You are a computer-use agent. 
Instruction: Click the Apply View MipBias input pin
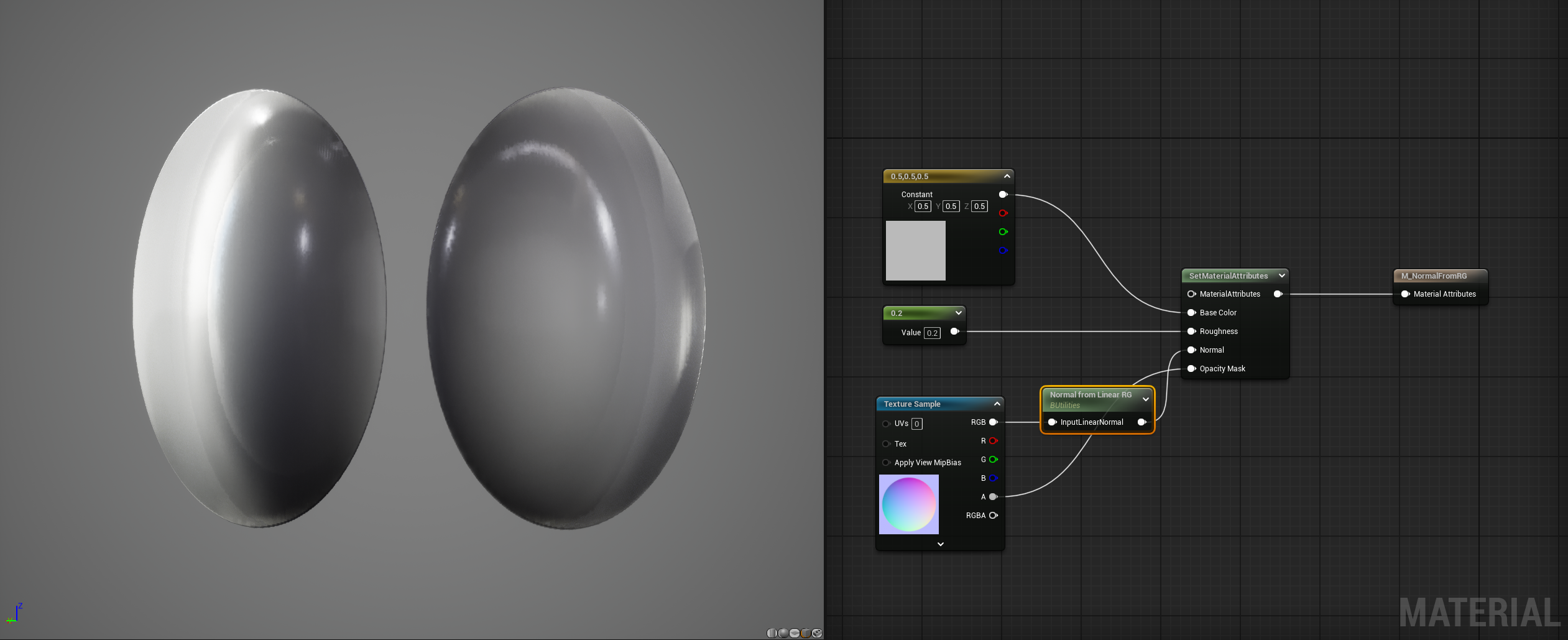tap(887, 463)
